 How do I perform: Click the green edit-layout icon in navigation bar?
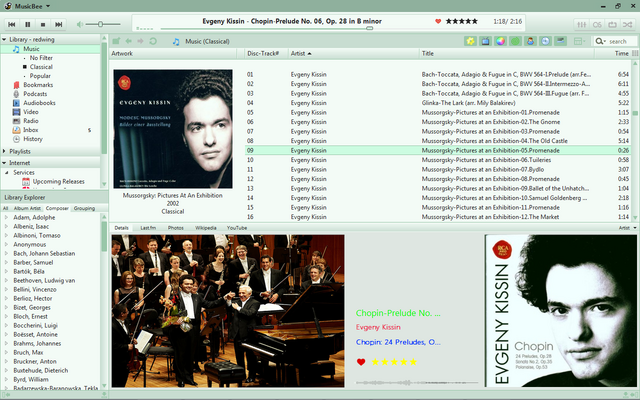(x=116, y=41)
